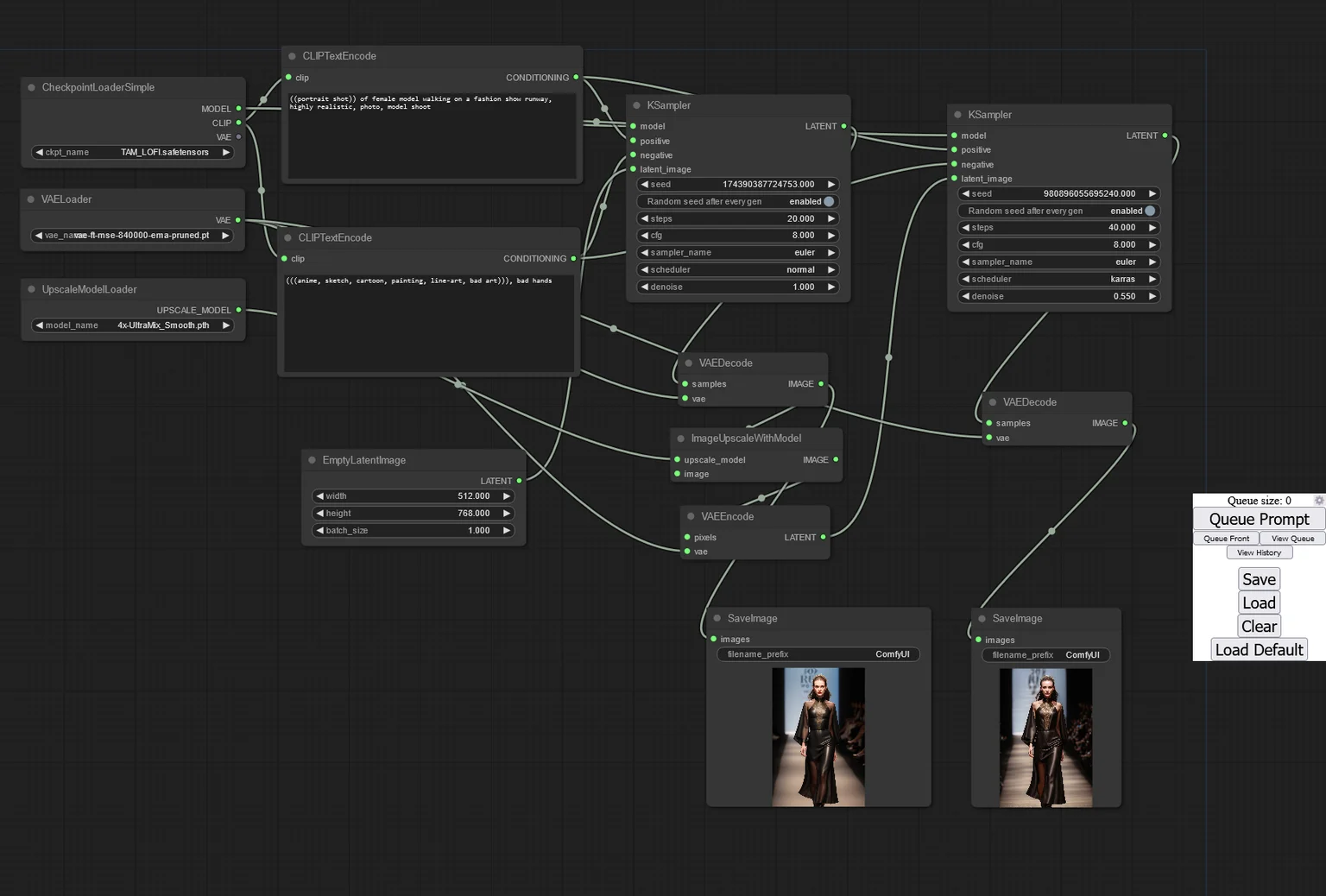Image resolution: width=1326 pixels, height=896 pixels.
Task: Increase batch_size 1.000 with its right arrow
Action: pos(507,531)
